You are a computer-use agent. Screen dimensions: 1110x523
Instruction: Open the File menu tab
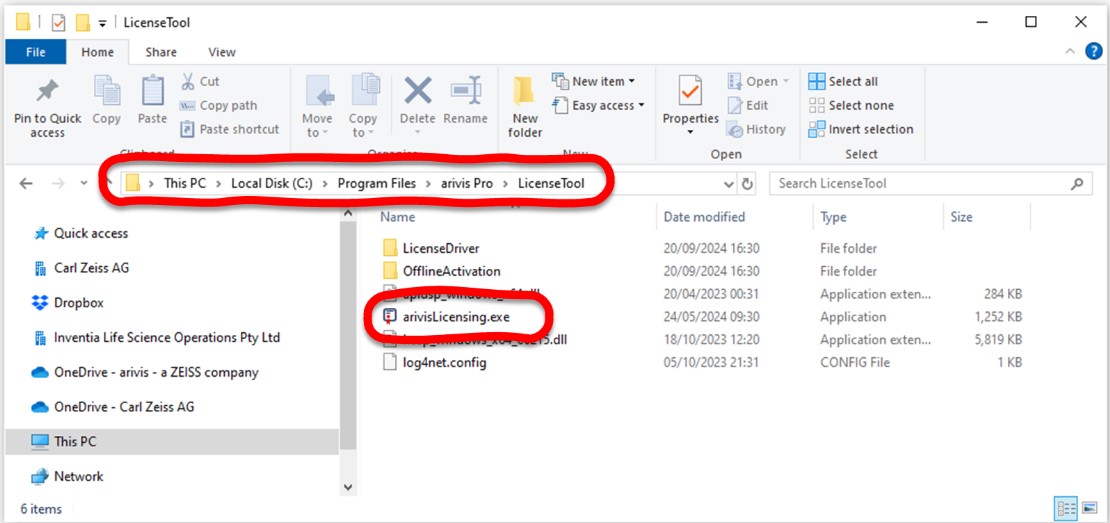[x=35, y=52]
